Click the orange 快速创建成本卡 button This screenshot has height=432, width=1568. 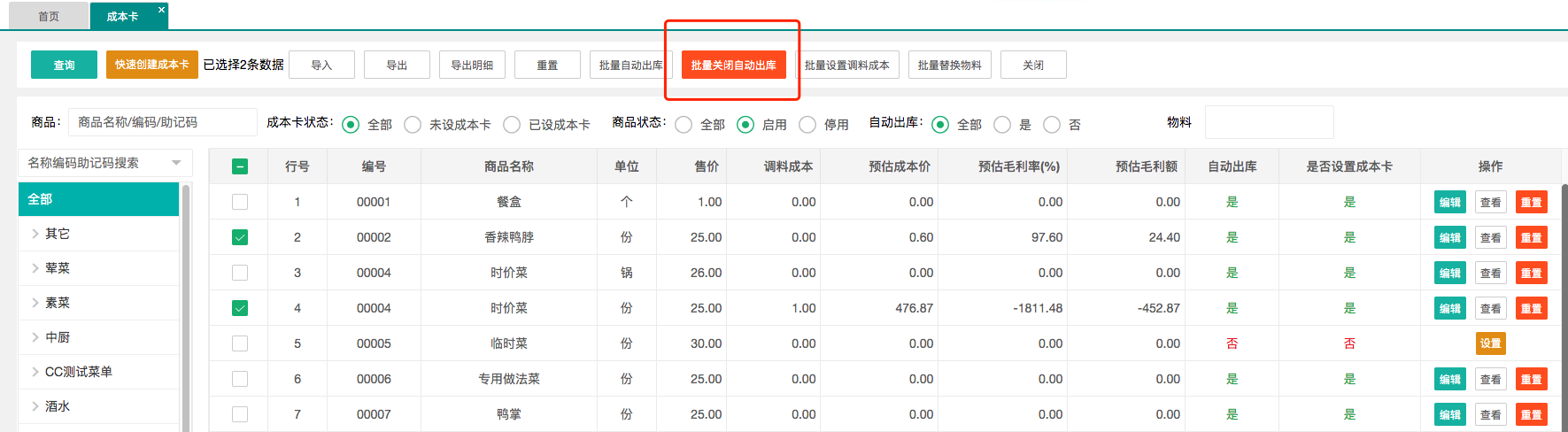tap(152, 65)
